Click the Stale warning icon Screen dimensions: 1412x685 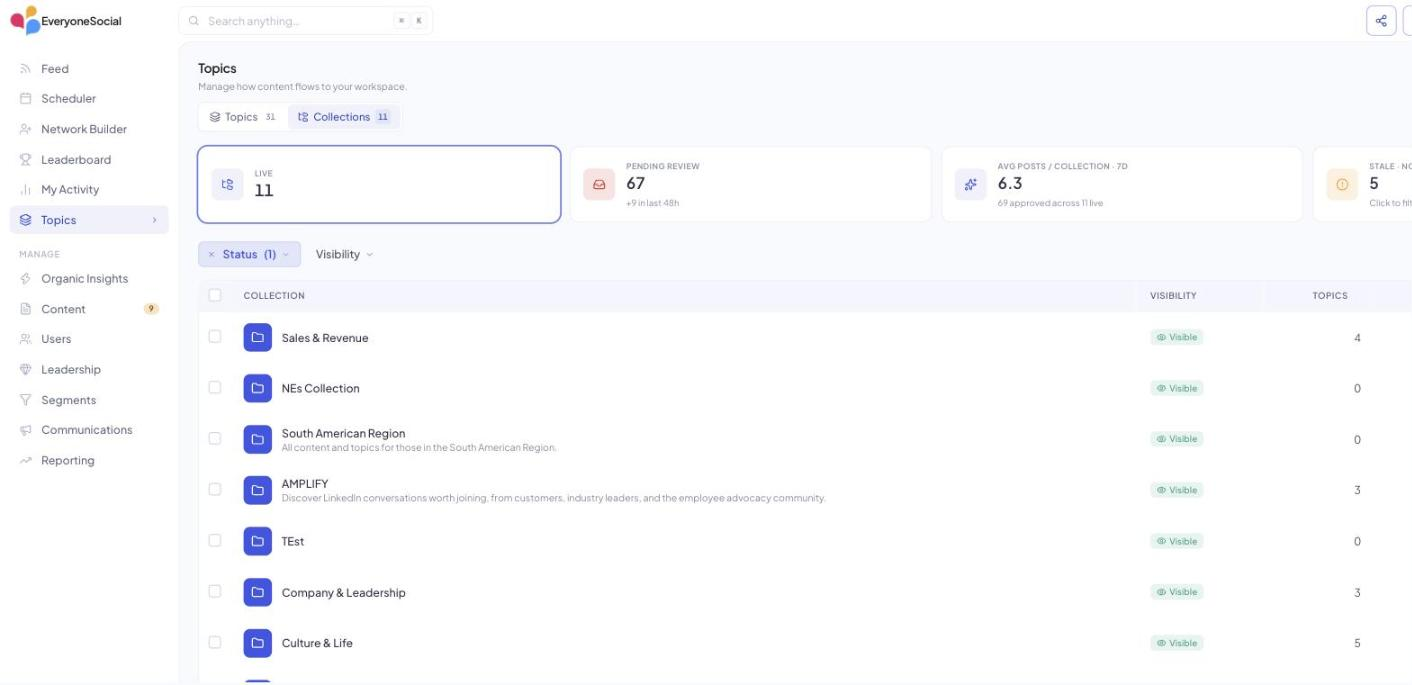(1342, 184)
